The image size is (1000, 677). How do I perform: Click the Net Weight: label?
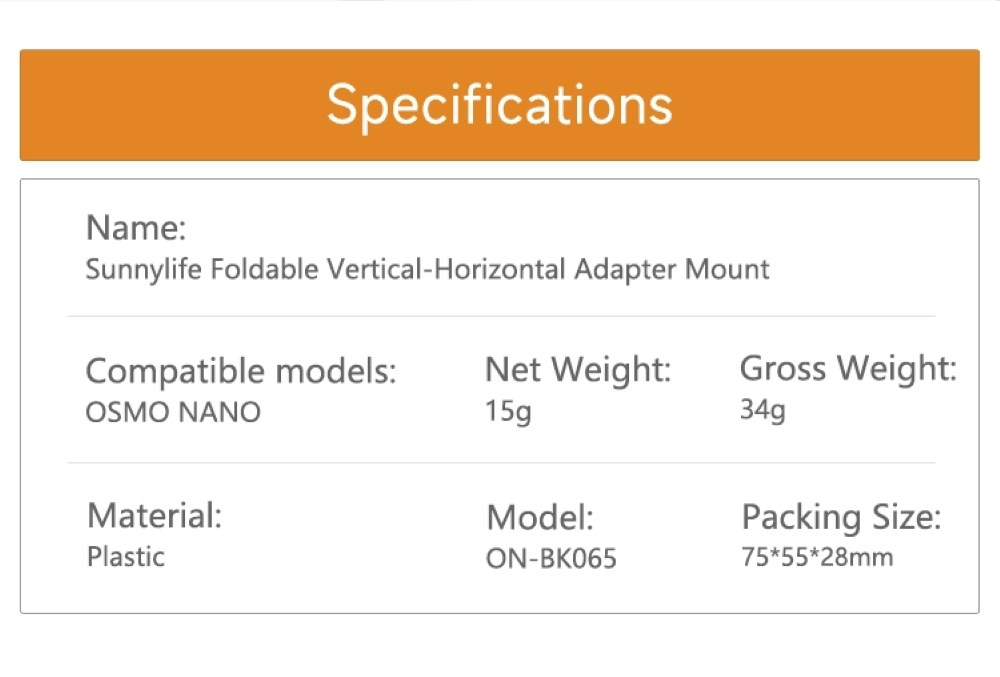[x=577, y=369]
